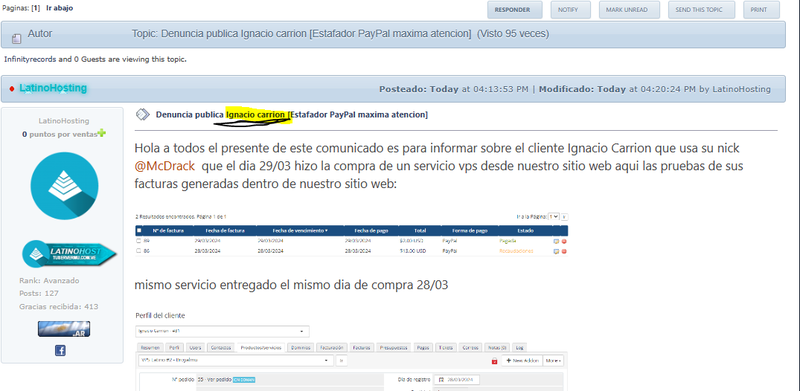
Task: Switch to the Facturación tab
Action: click(332, 348)
